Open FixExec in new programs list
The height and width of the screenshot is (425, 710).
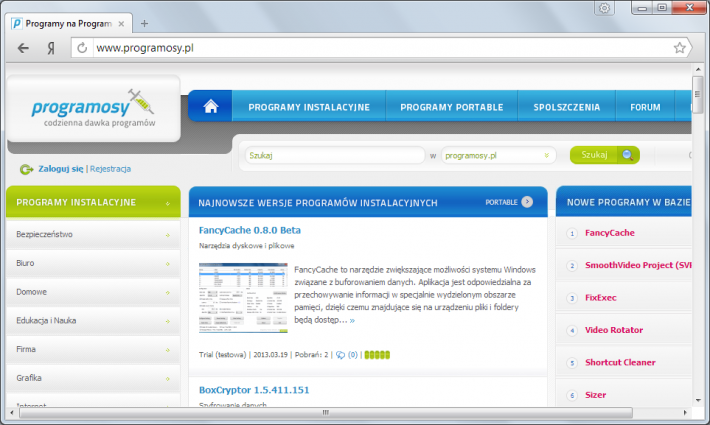[600, 298]
